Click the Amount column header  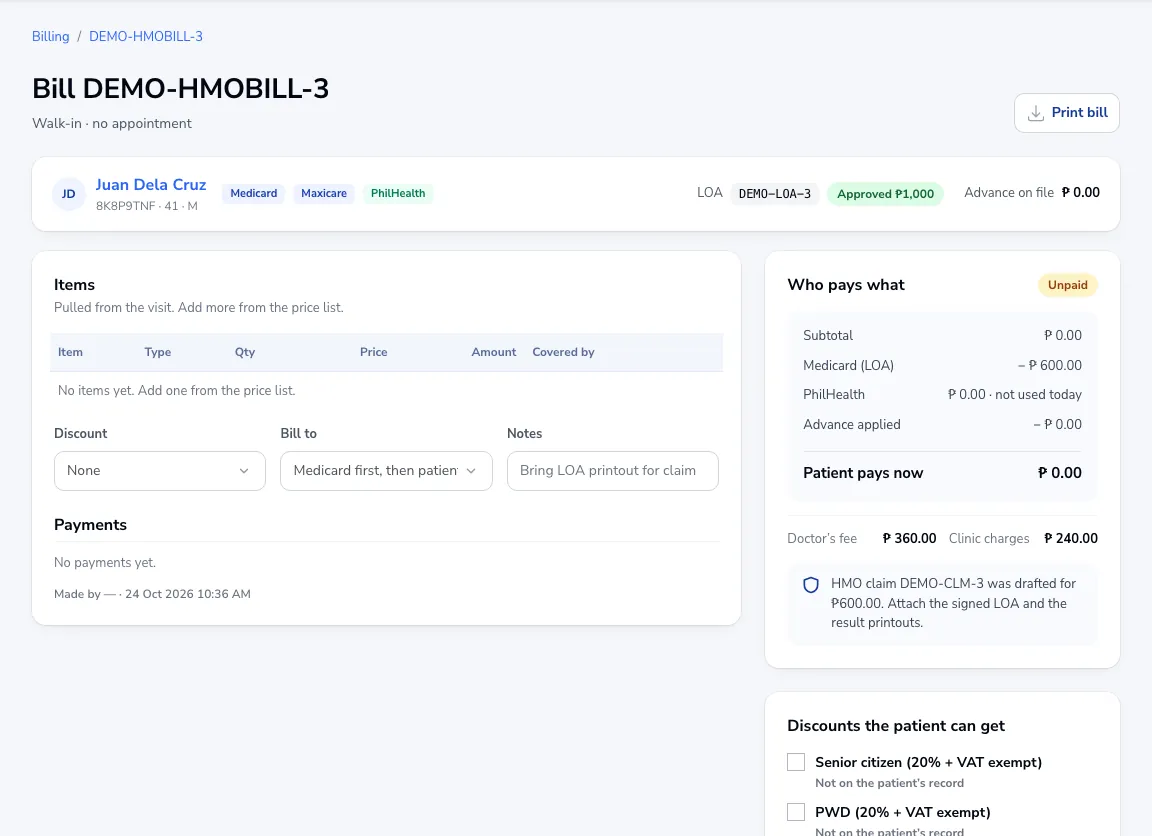tap(494, 352)
